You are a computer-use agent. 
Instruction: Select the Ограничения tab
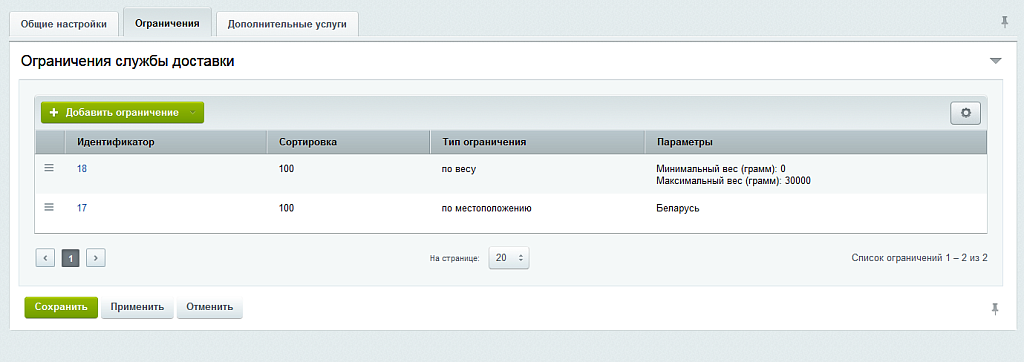click(x=167, y=23)
